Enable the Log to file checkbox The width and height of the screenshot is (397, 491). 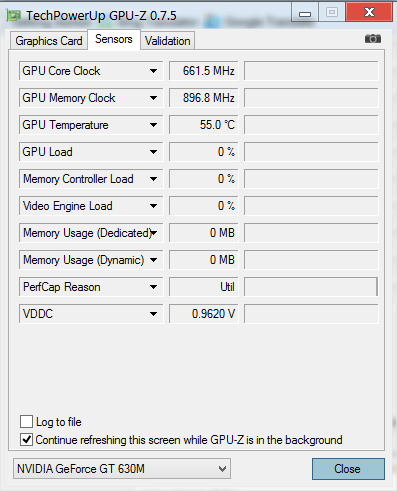click(x=26, y=422)
